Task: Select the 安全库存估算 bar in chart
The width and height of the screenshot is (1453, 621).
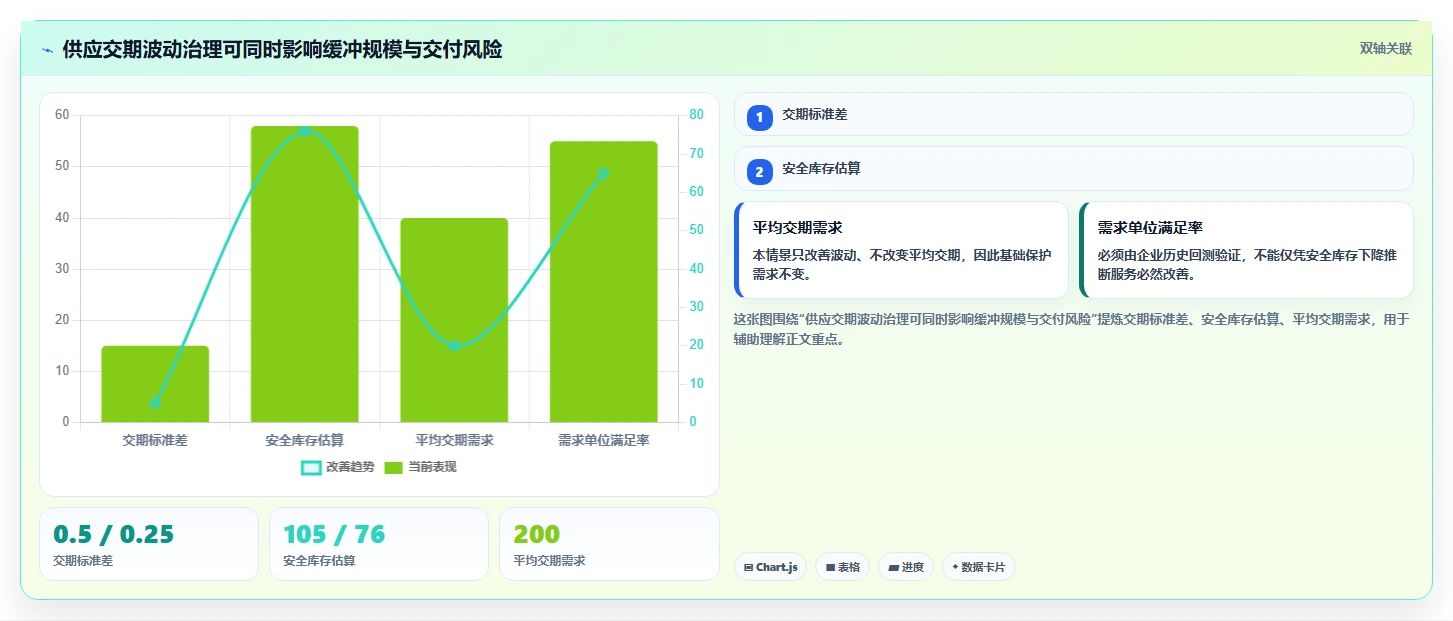Action: tap(305, 274)
